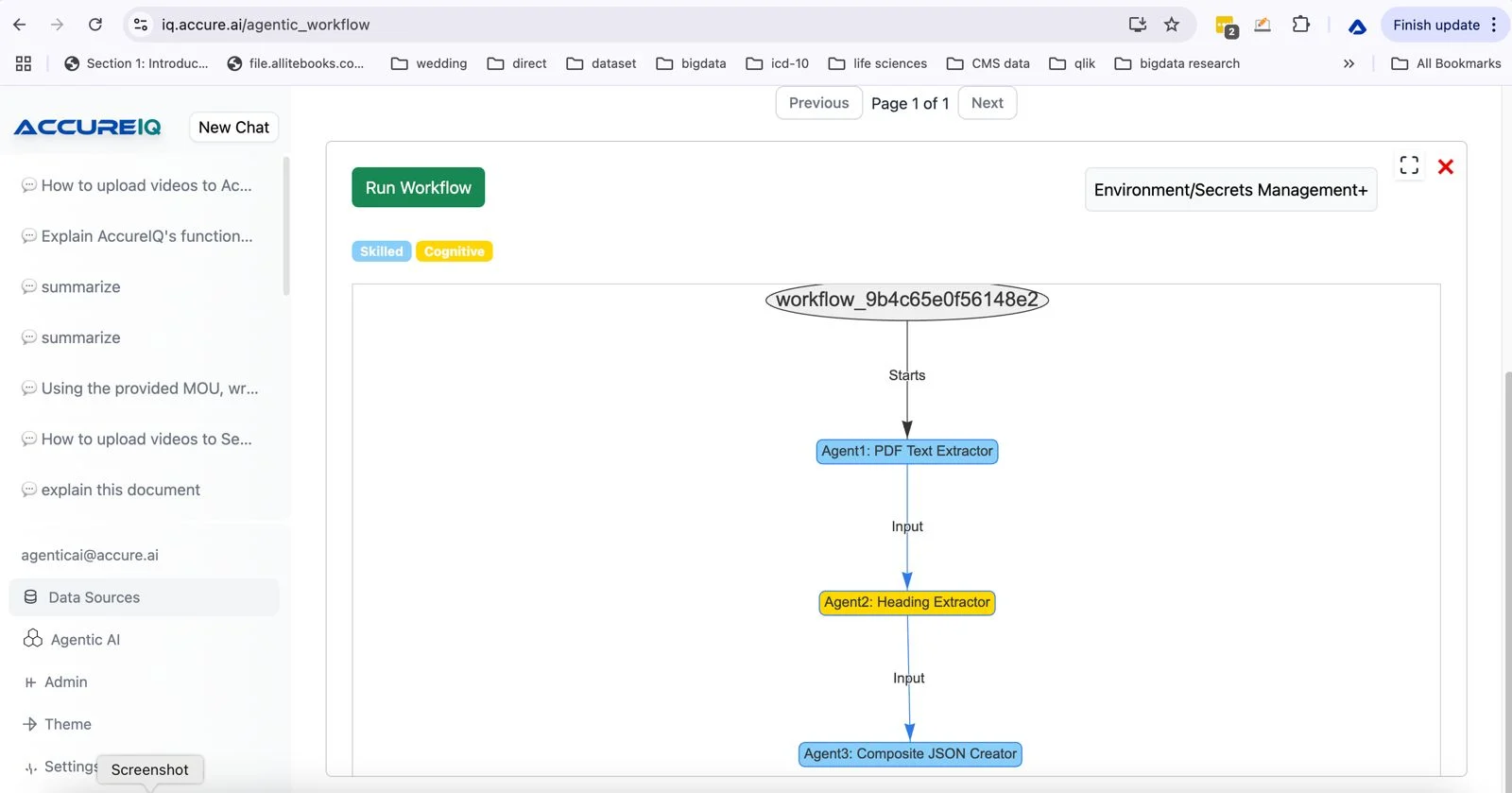Select the Agent1: PDF Text Extractor node
Viewport: 1512px width, 793px height.
906,452
